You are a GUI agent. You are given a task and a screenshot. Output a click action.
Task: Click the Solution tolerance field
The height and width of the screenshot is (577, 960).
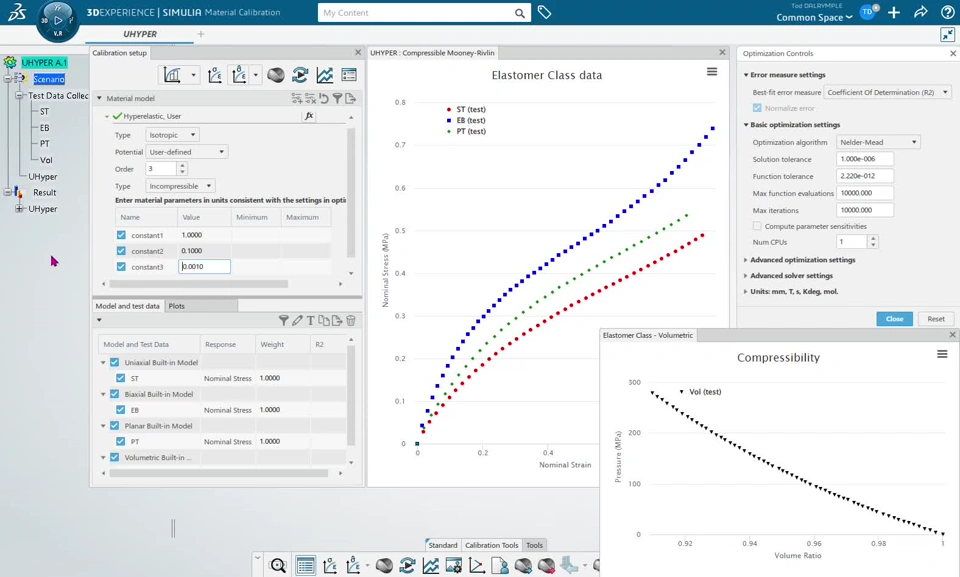pyautogui.click(x=864, y=159)
